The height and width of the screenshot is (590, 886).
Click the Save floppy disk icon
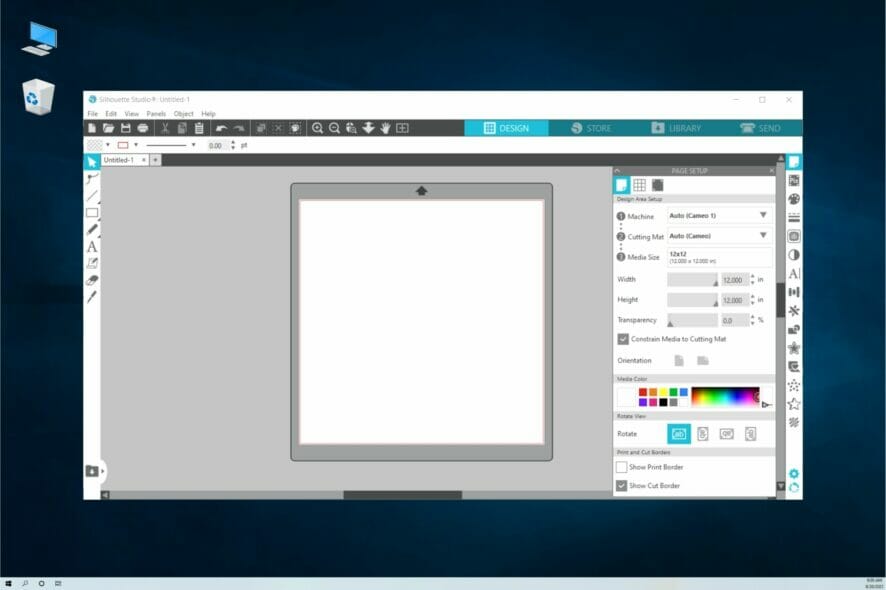tap(125, 128)
